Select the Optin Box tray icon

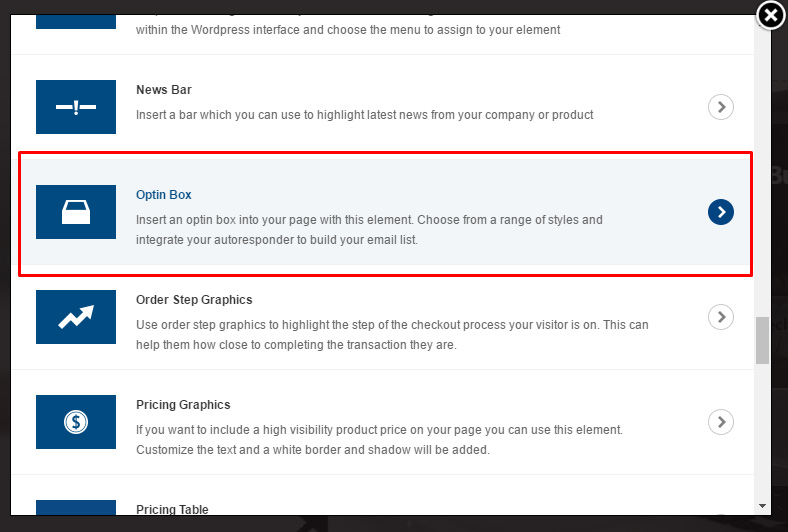[x=76, y=212]
